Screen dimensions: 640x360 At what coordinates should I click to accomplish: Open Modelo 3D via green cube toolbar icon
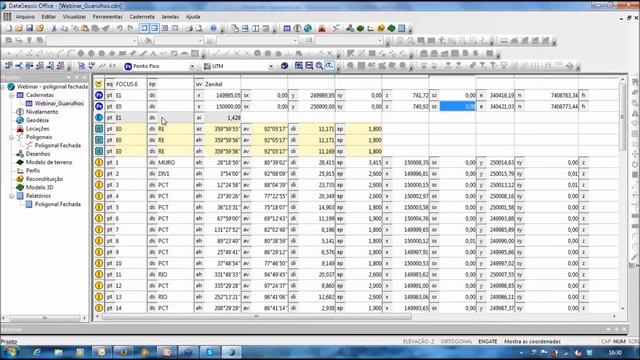point(391,28)
